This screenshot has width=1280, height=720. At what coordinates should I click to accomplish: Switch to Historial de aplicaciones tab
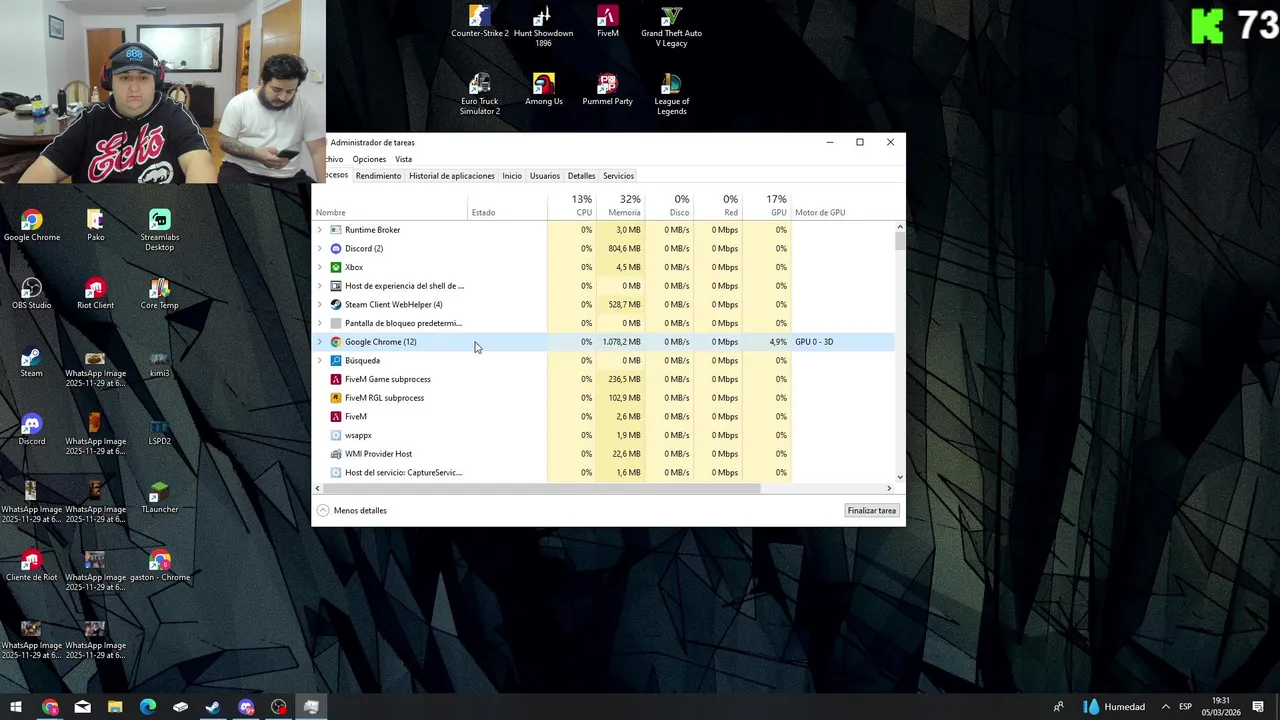coord(452,176)
